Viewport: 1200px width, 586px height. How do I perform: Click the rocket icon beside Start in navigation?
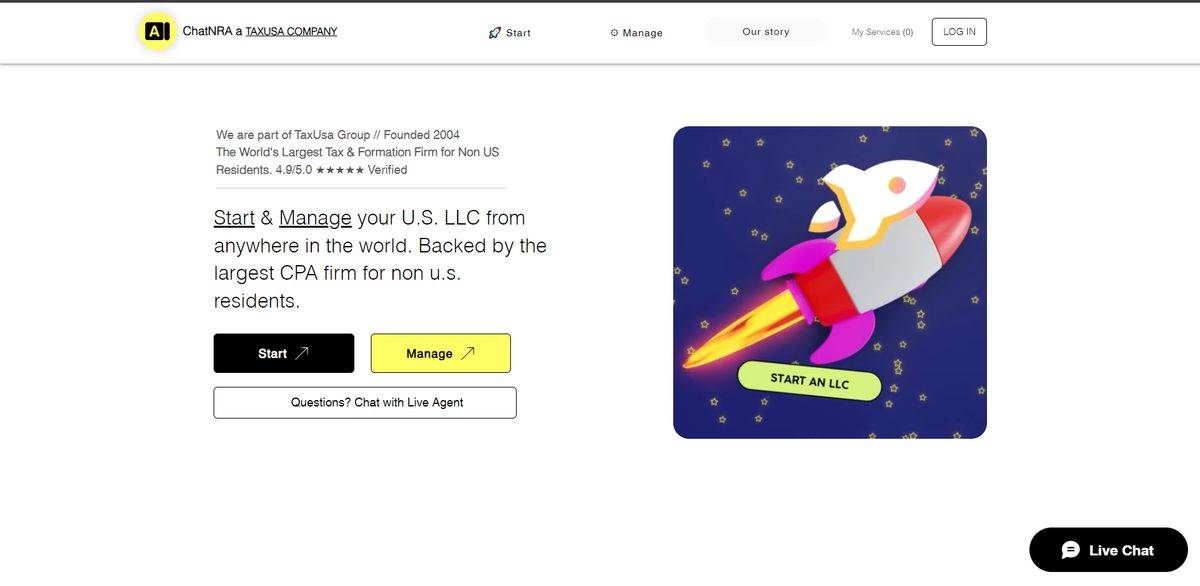(494, 33)
